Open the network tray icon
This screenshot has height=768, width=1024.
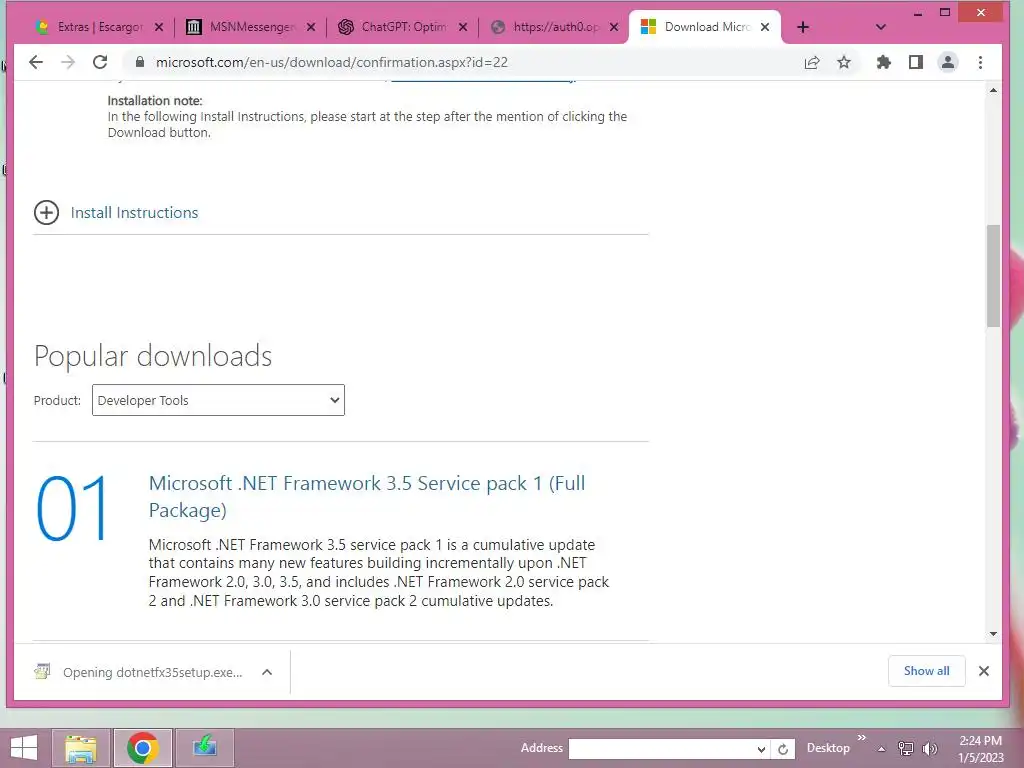pyautogui.click(x=906, y=748)
